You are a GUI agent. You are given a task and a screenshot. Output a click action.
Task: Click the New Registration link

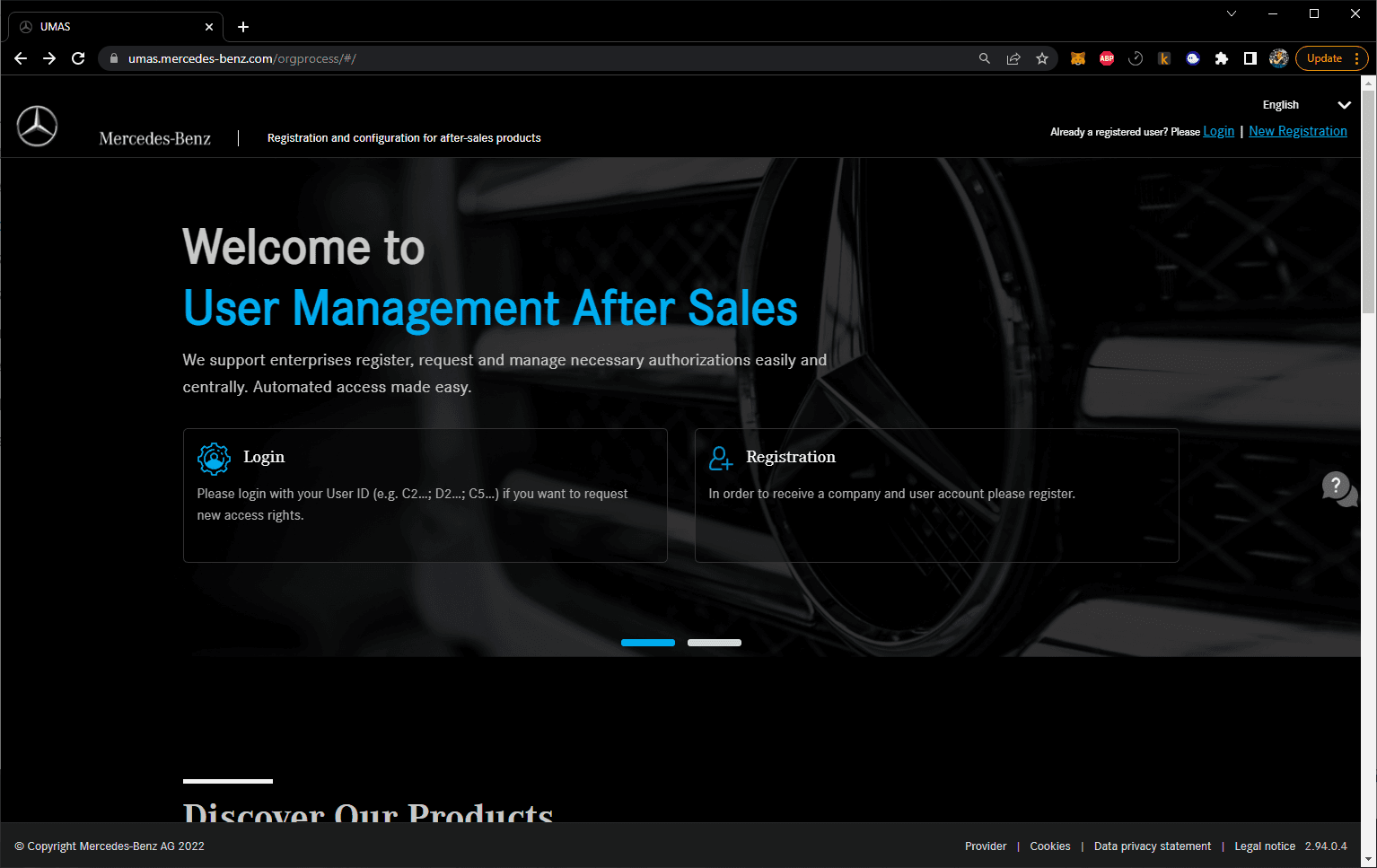[x=1297, y=131]
